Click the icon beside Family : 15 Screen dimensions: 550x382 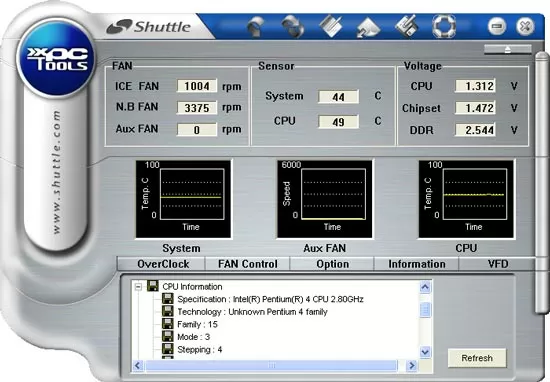tap(168, 324)
